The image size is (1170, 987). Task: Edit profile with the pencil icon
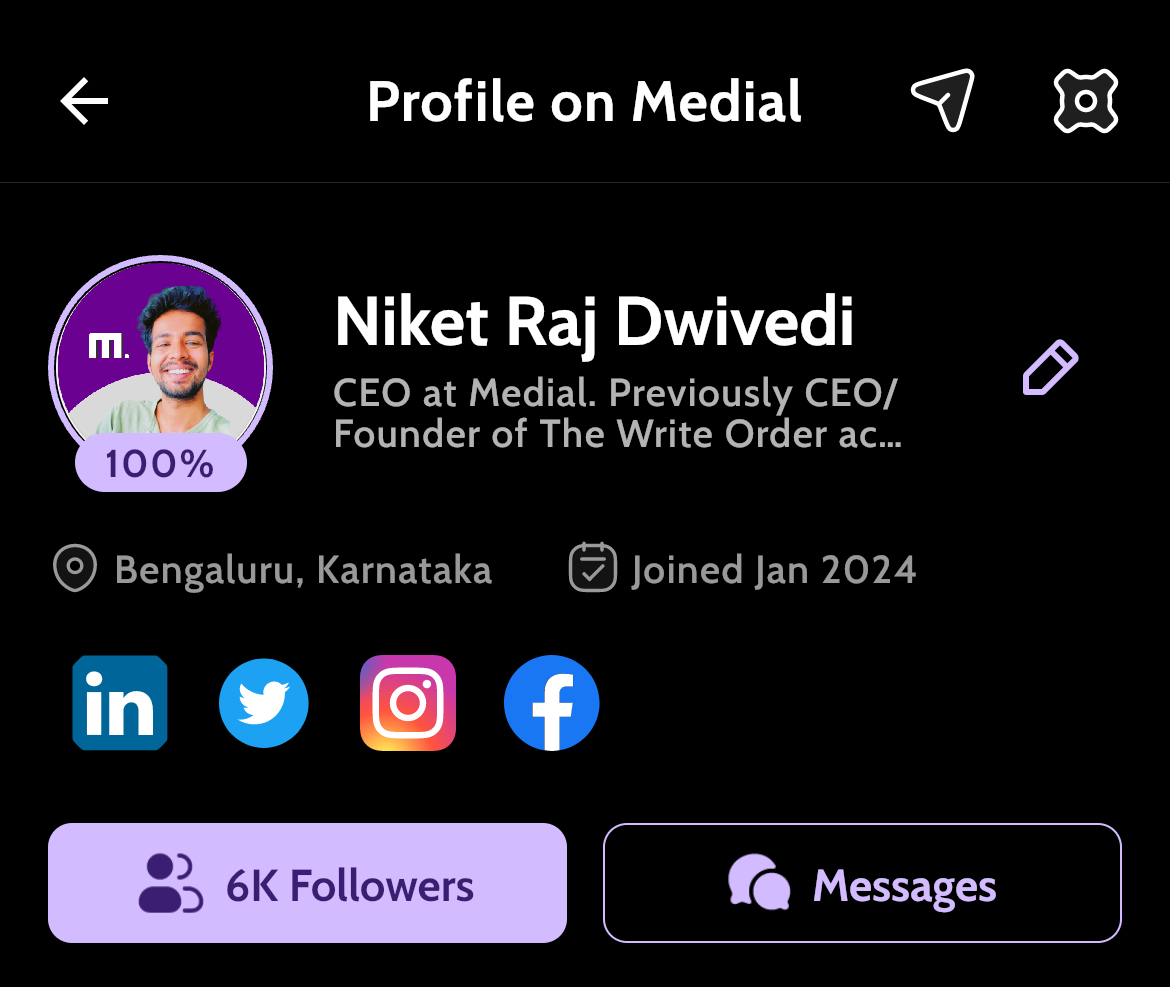[1050, 367]
